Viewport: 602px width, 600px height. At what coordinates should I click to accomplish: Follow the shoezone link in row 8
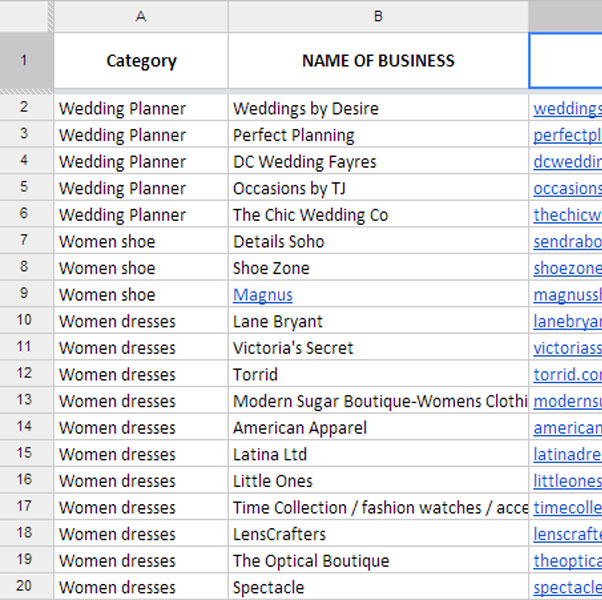(x=567, y=268)
